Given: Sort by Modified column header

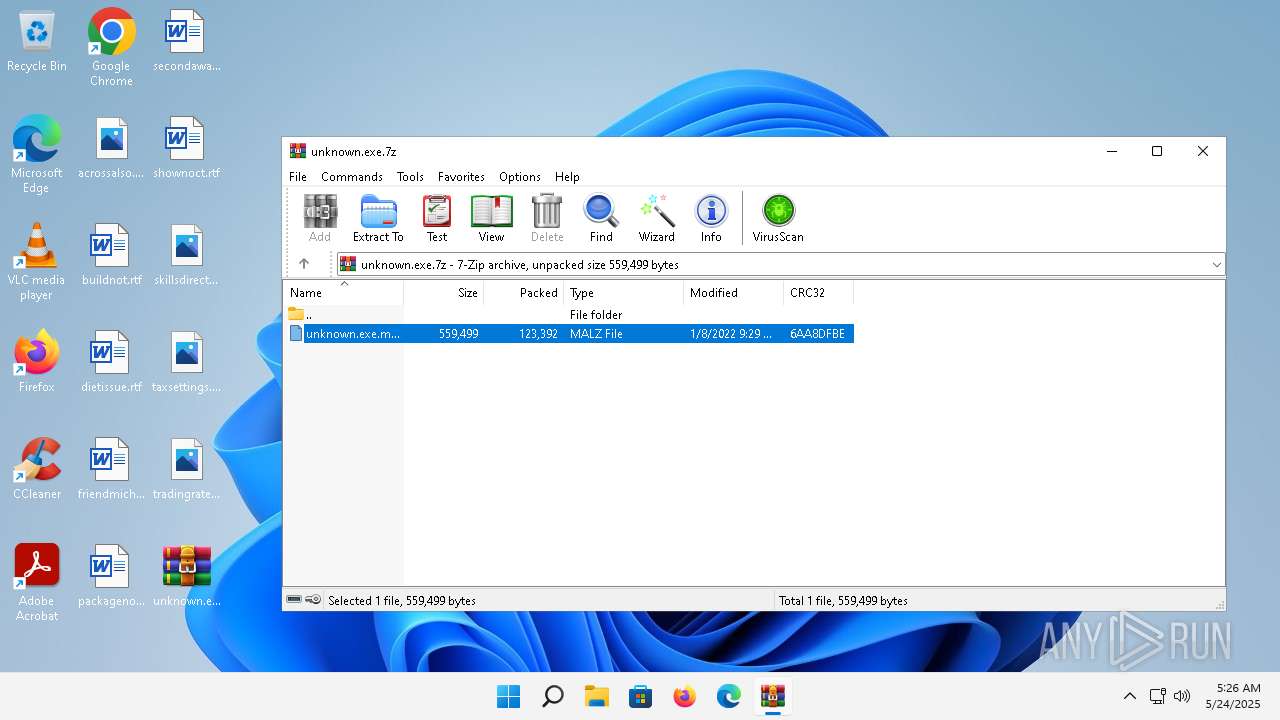Looking at the screenshot, I should pyautogui.click(x=734, y=293).
